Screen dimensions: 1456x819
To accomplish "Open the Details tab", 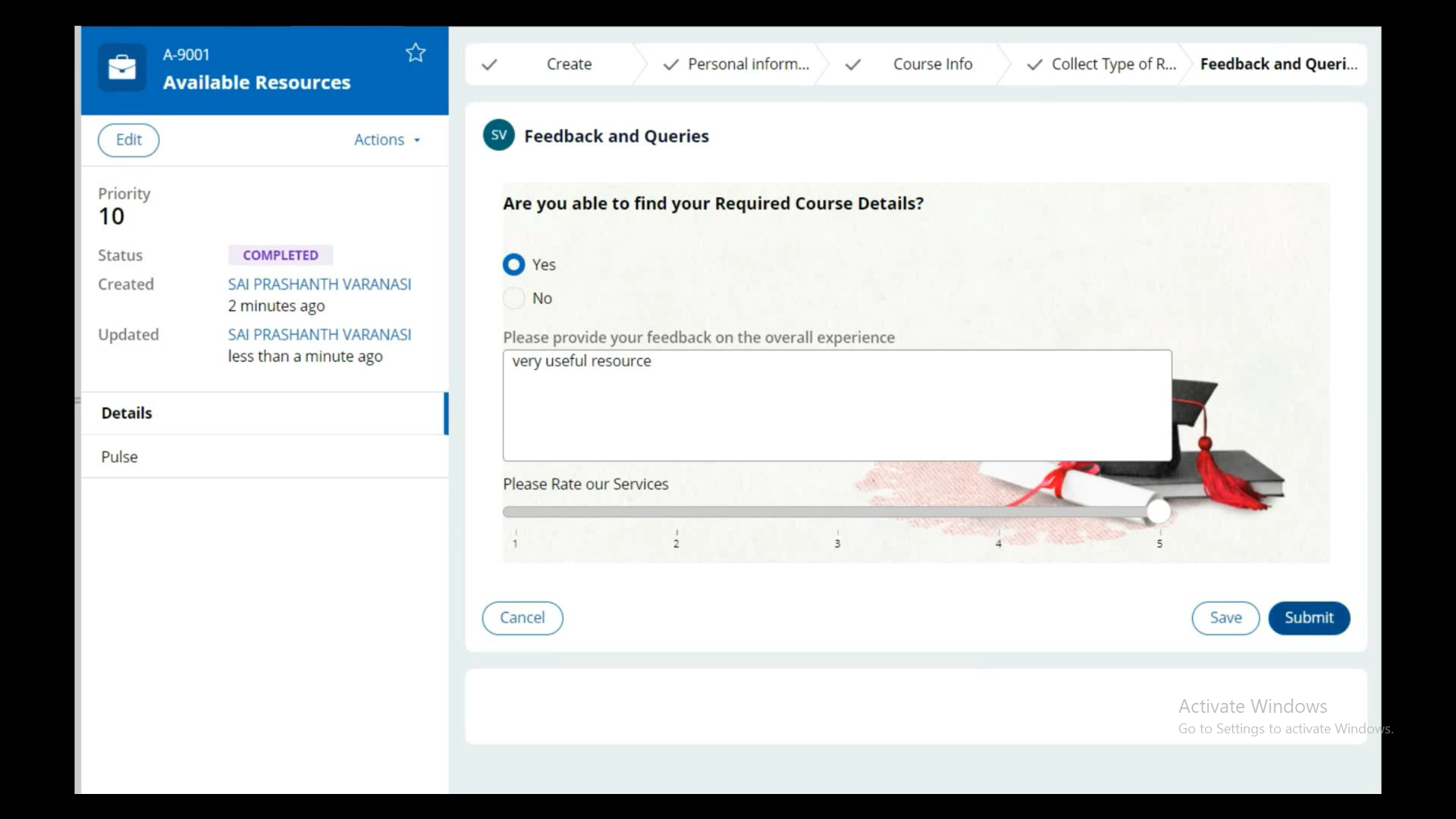I will point(127,413).
